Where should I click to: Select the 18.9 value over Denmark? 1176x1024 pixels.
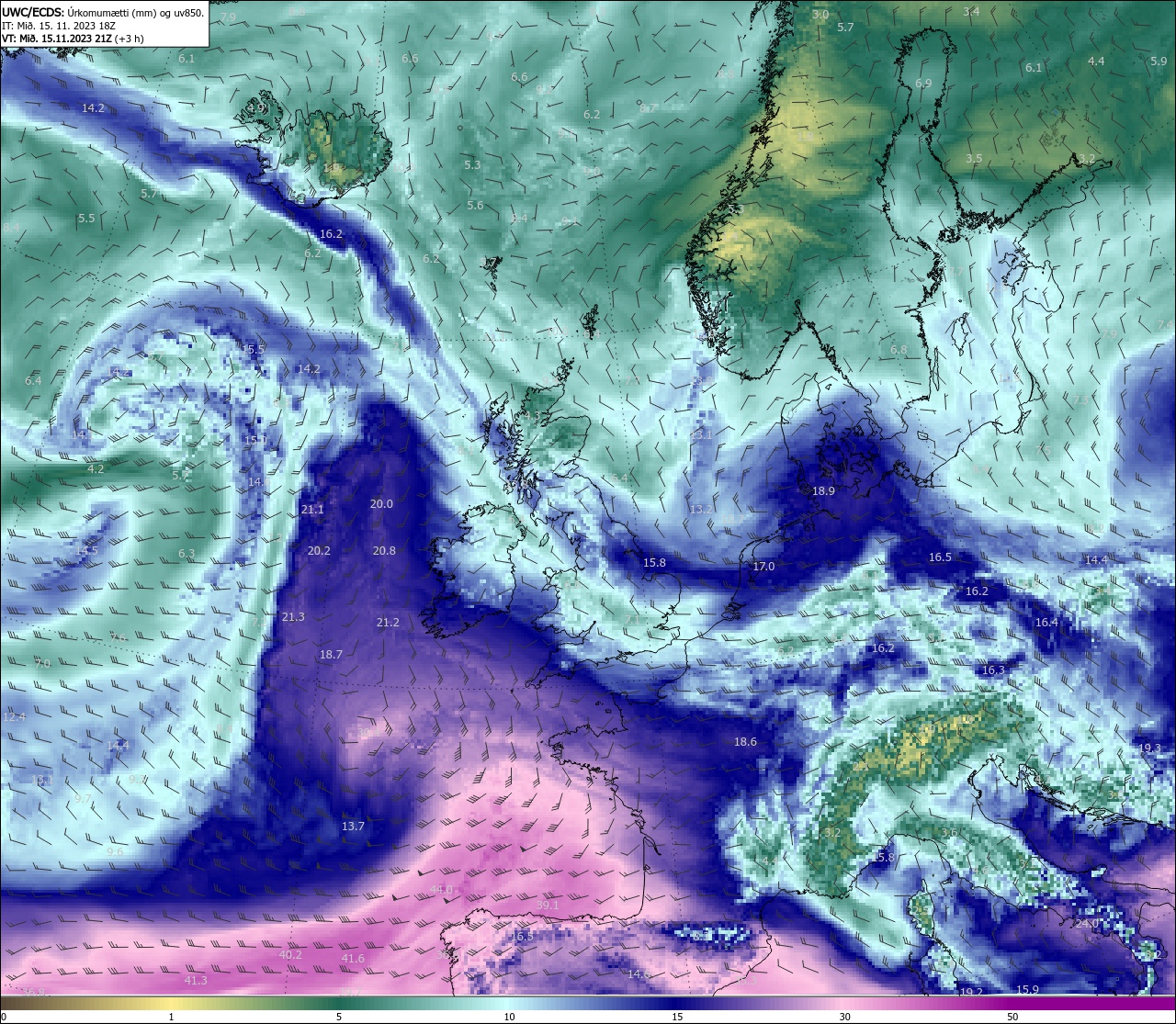823,491
